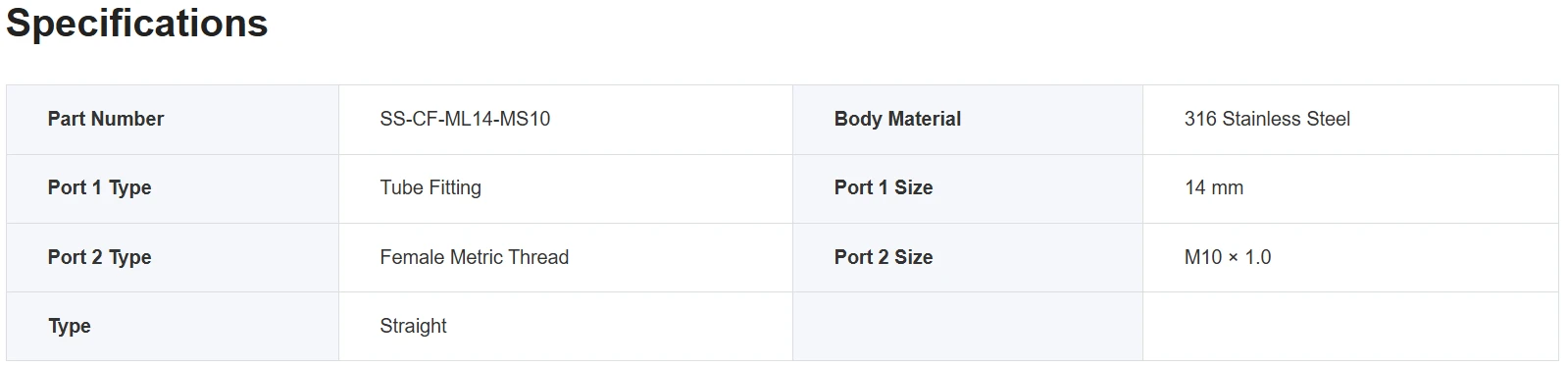This screenshot has height=368, width=1568.
Task: Click part number value SS-CF-ML14-MS10
Action: coord(465,119)
